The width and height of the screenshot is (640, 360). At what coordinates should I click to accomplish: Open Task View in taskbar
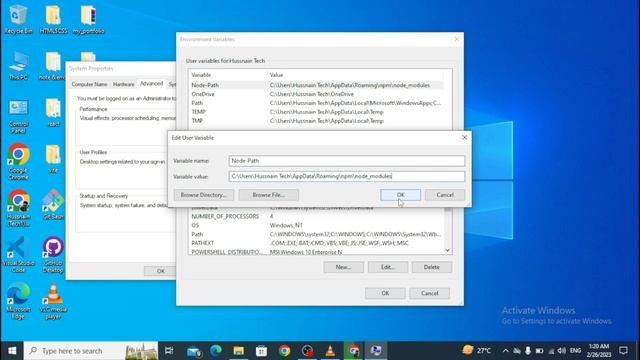169,351
